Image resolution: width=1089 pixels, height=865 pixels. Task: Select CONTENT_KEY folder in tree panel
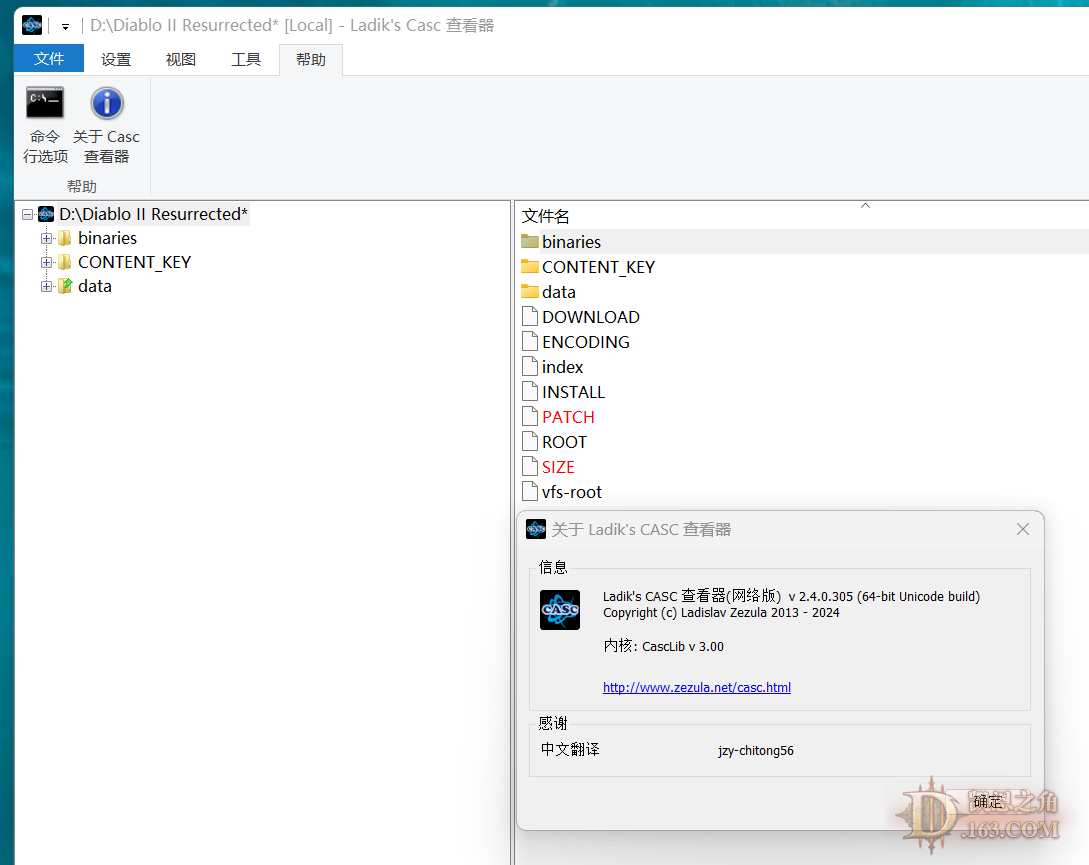click(x=134, y=262)
